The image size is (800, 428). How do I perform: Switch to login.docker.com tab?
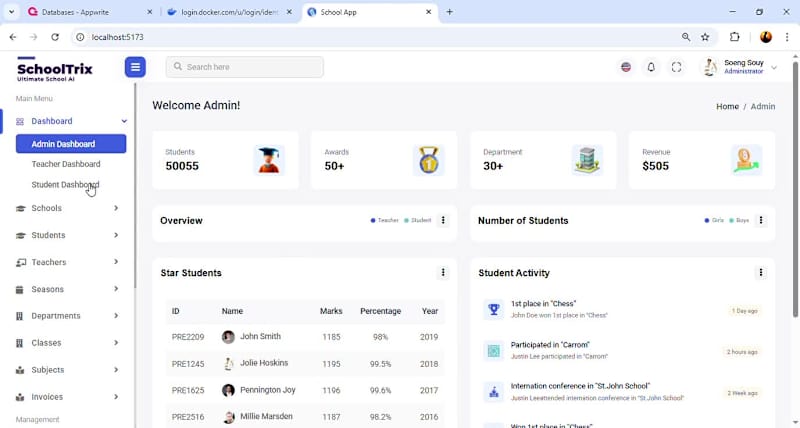(x=229, y=12)
